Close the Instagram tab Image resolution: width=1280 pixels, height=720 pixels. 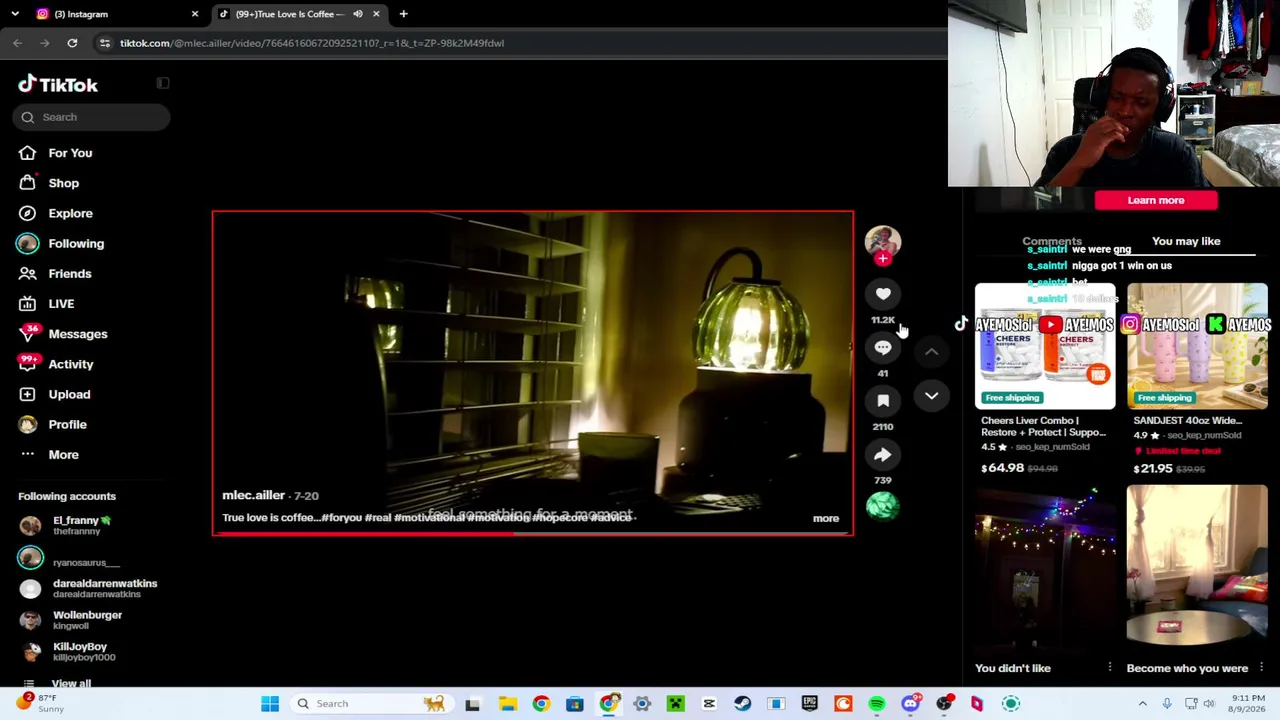pos(195,14)
